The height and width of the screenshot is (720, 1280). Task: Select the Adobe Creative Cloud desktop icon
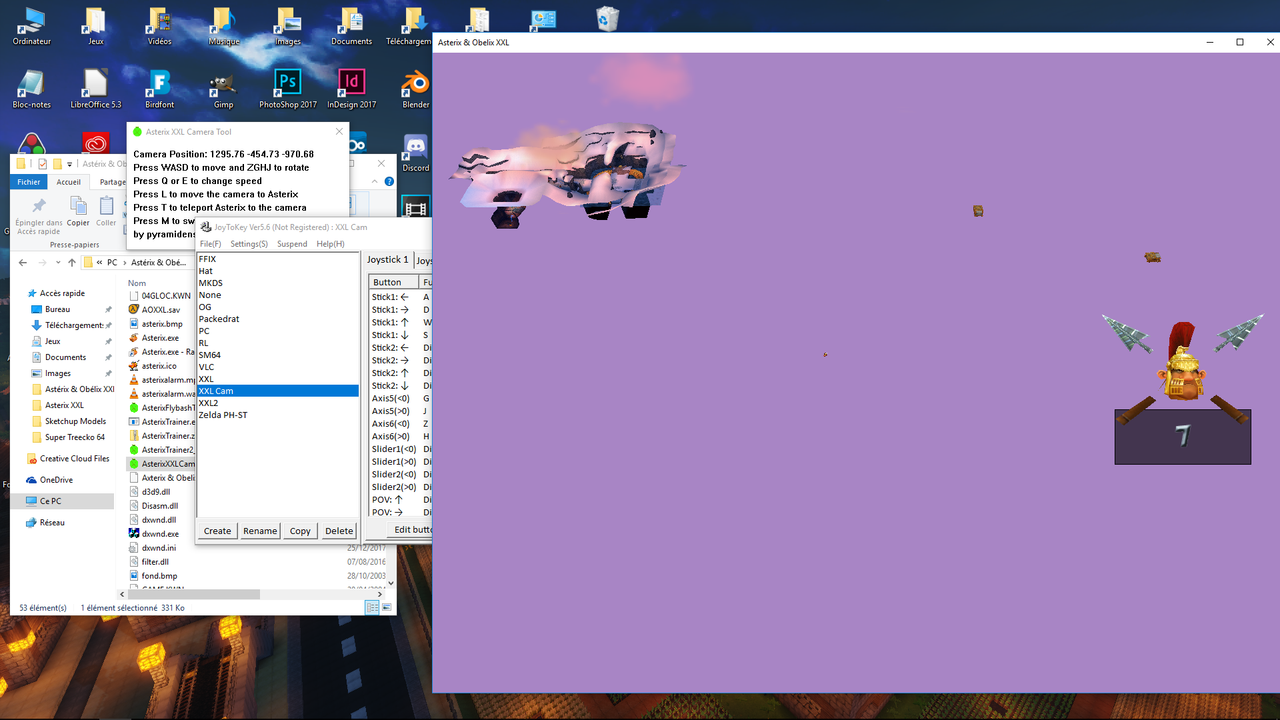(96, 143)
